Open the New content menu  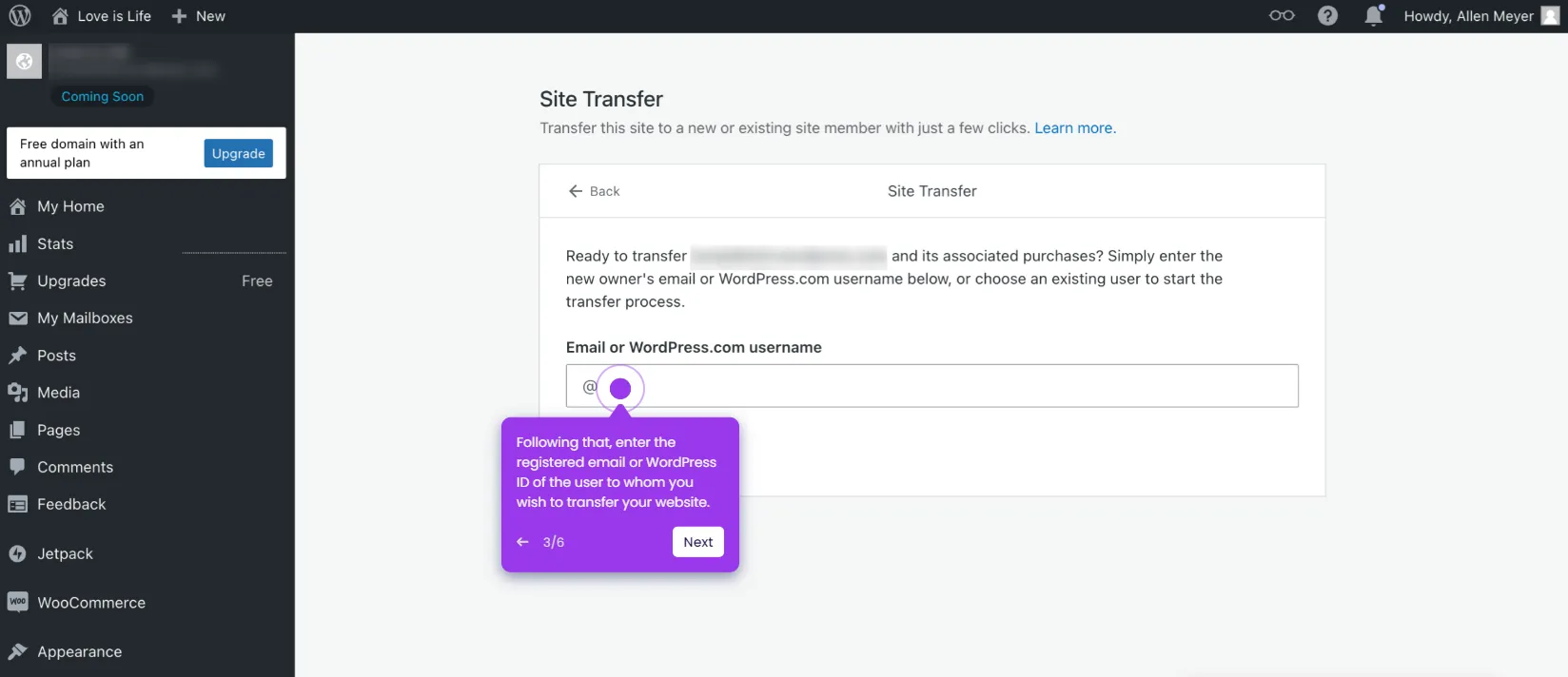tap(198, 16)
